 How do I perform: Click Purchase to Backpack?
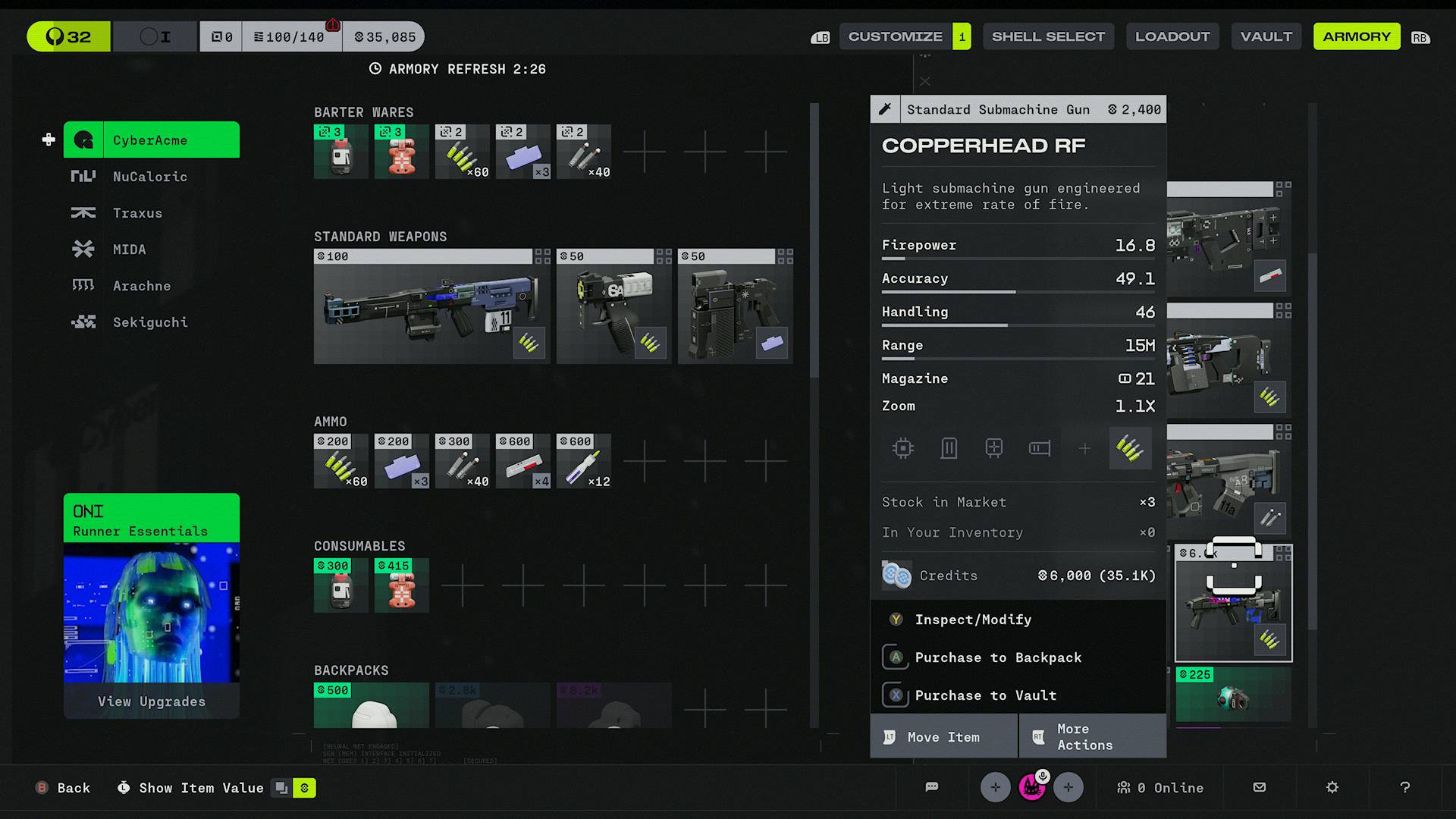tap(998, 657)
